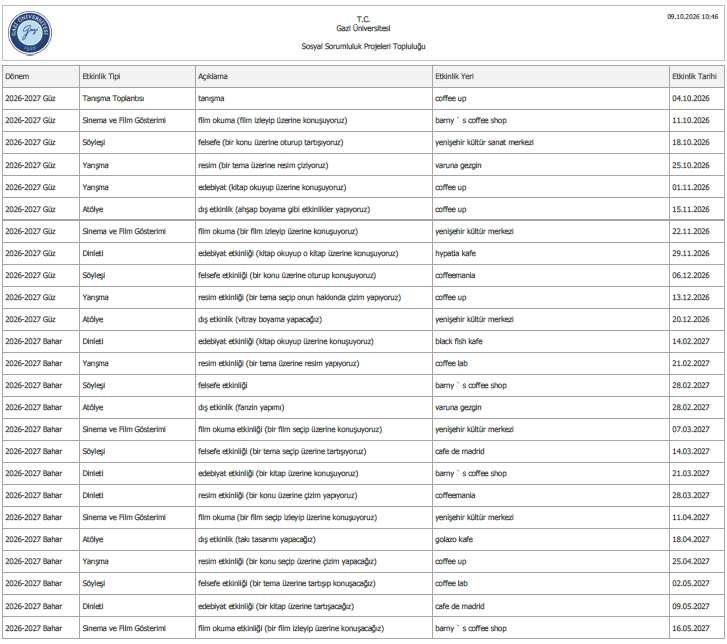Click the date 02.05.2027

click(690, 584)
